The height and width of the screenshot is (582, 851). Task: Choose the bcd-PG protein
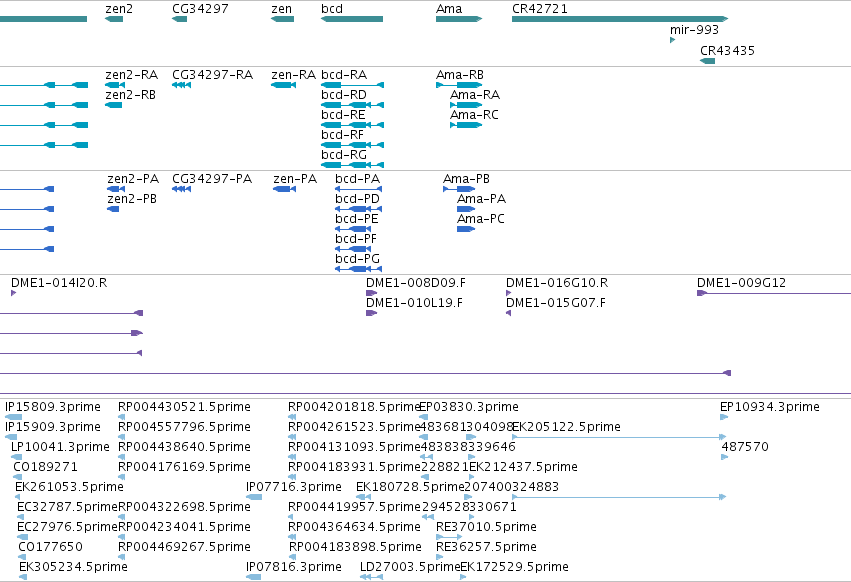pos(359,269)
